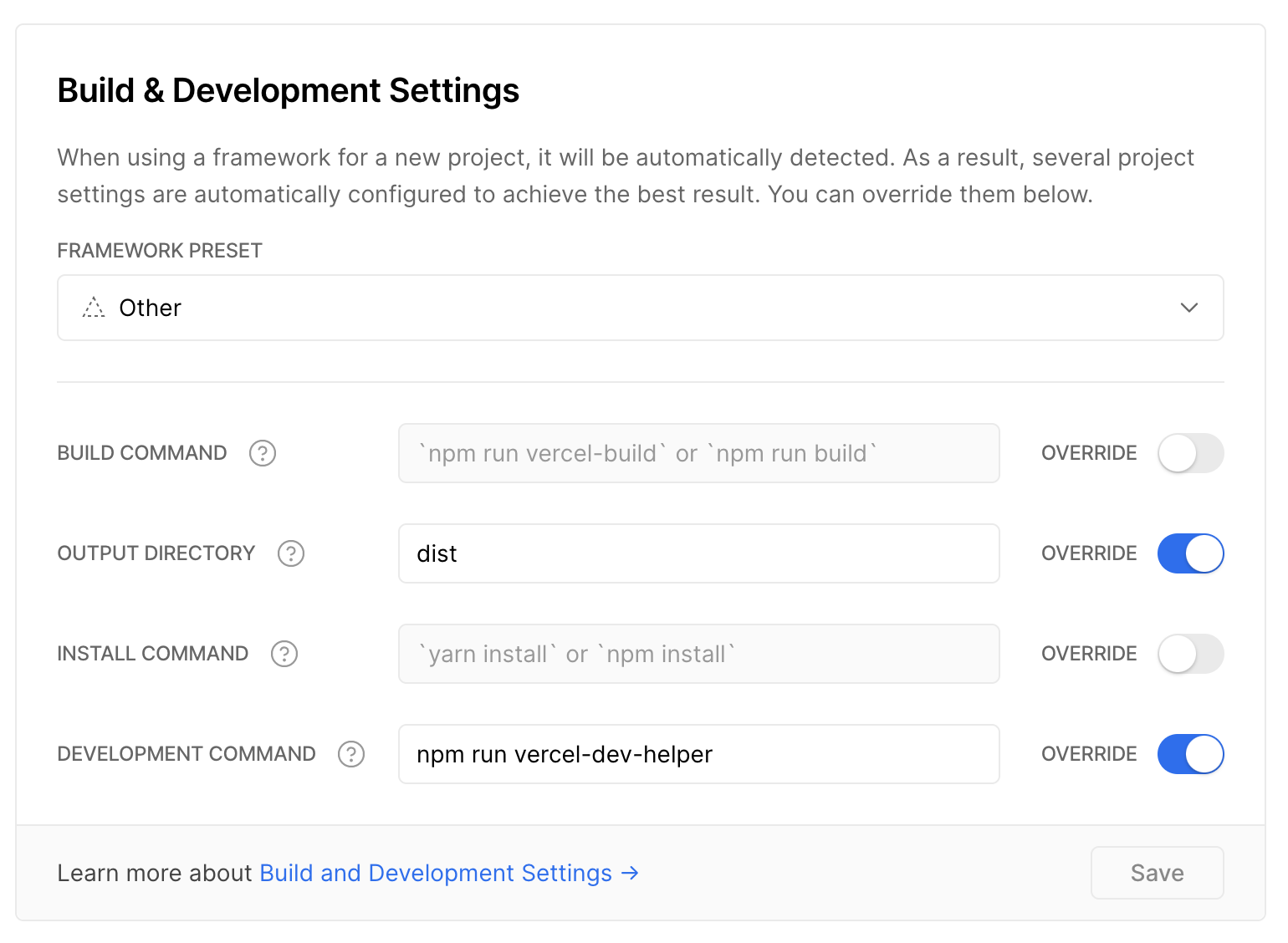The width and height of the screenshot is (1288, 943).
Task: Disable the override toggle for Output Directory
Action: (x=1190, y=553)
